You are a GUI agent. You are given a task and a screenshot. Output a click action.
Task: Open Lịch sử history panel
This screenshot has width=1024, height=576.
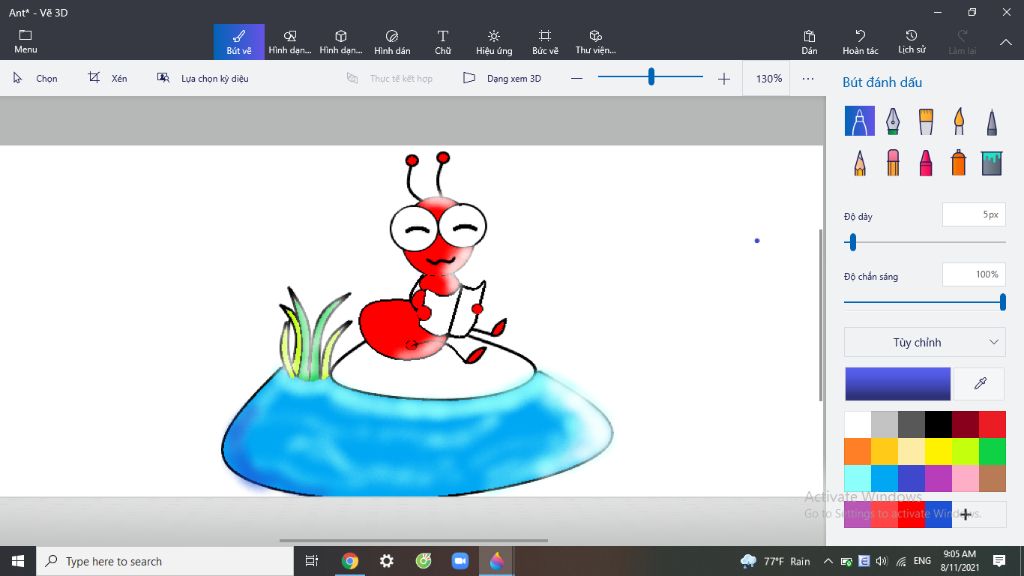point(911,42)
